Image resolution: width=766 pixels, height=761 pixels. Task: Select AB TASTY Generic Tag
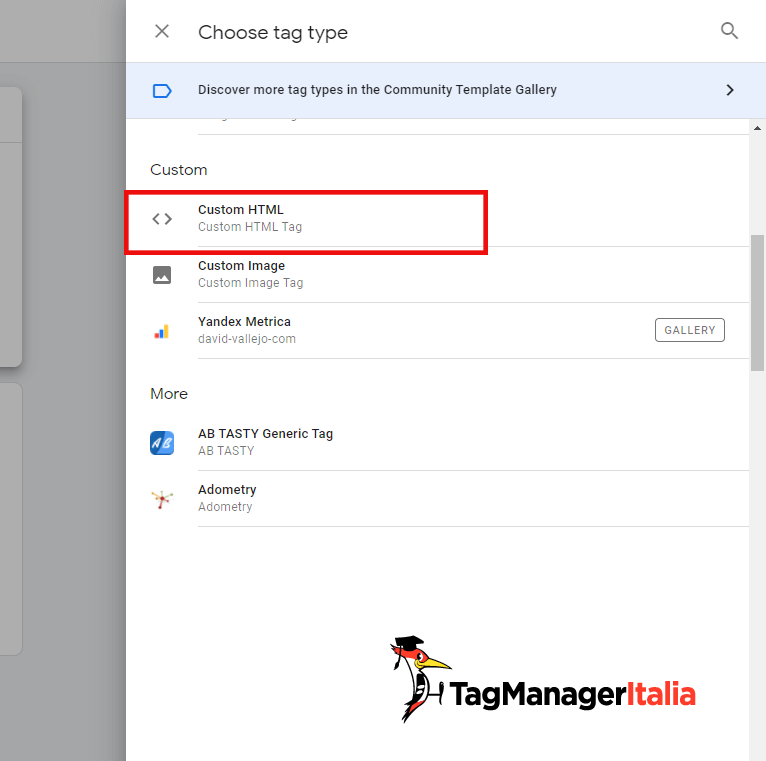[x=437, y=443]
